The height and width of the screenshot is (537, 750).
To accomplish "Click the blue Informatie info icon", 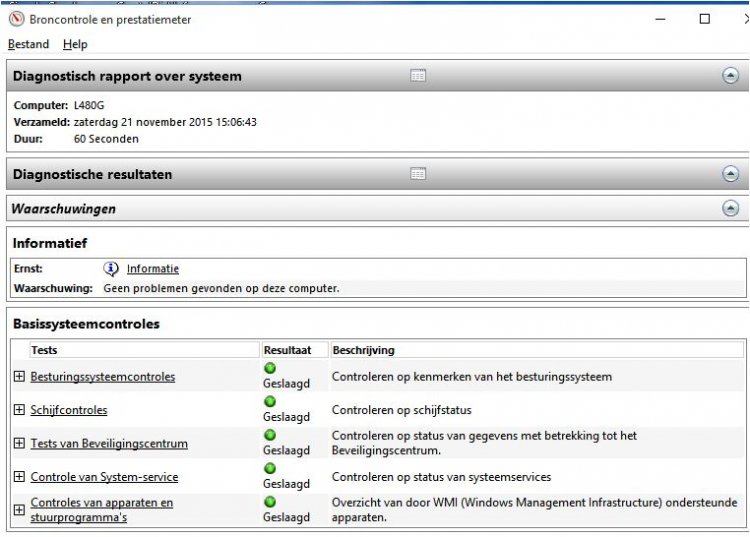I will pyautogui.click(x=111, y=269).
